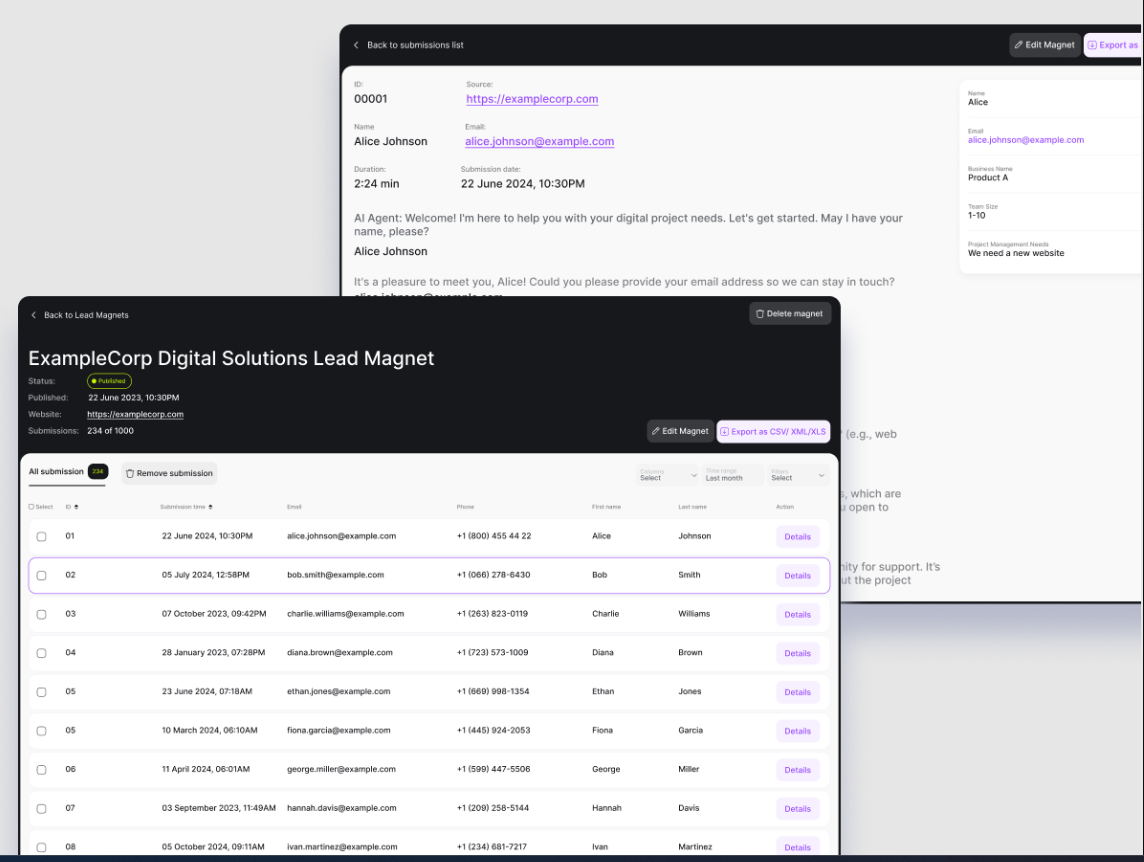The height and width of the screenshot is (862, 1144).
Task: Click Back to submissions list
Action: coord(408,45)
